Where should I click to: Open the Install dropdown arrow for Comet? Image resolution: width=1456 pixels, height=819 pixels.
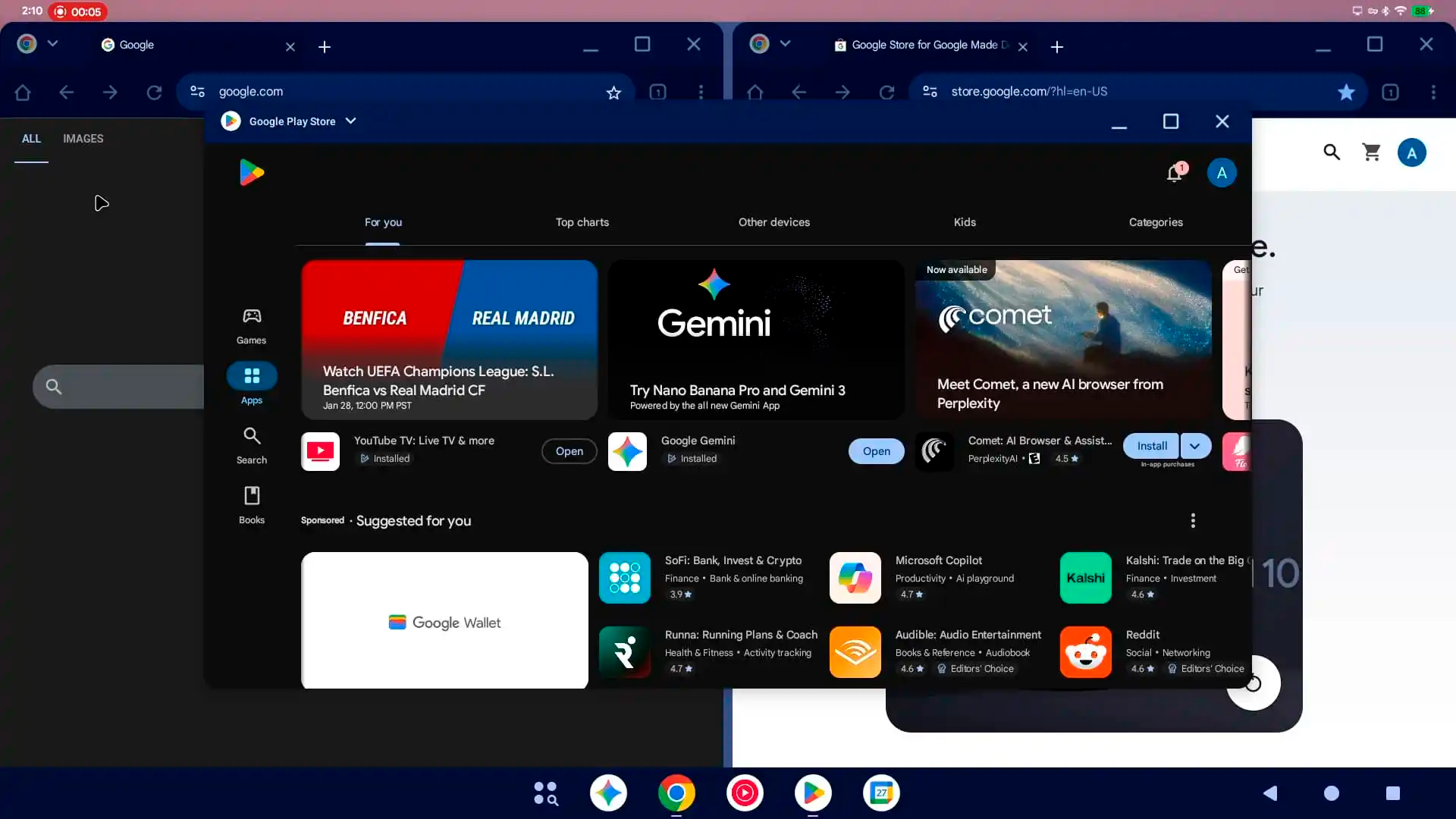pyautogui.click(x=1195, y=447)
